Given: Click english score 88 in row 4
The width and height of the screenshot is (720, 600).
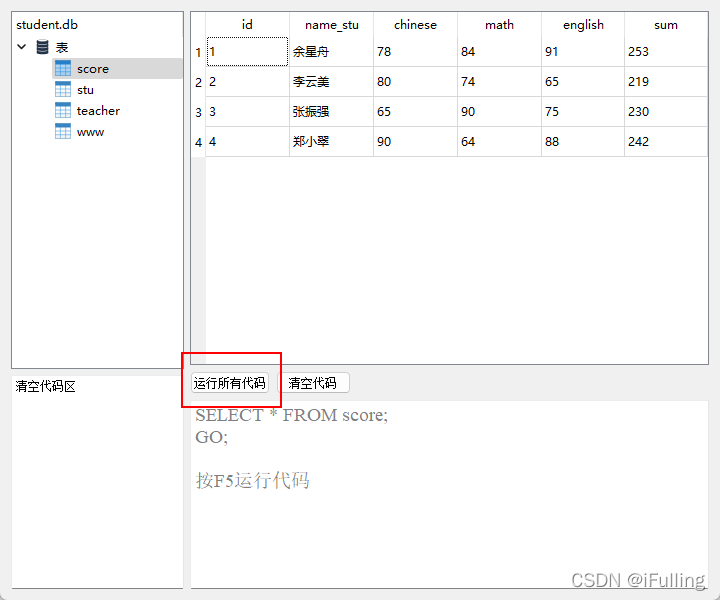Looking at the screenshot, I should pos(583,141).
